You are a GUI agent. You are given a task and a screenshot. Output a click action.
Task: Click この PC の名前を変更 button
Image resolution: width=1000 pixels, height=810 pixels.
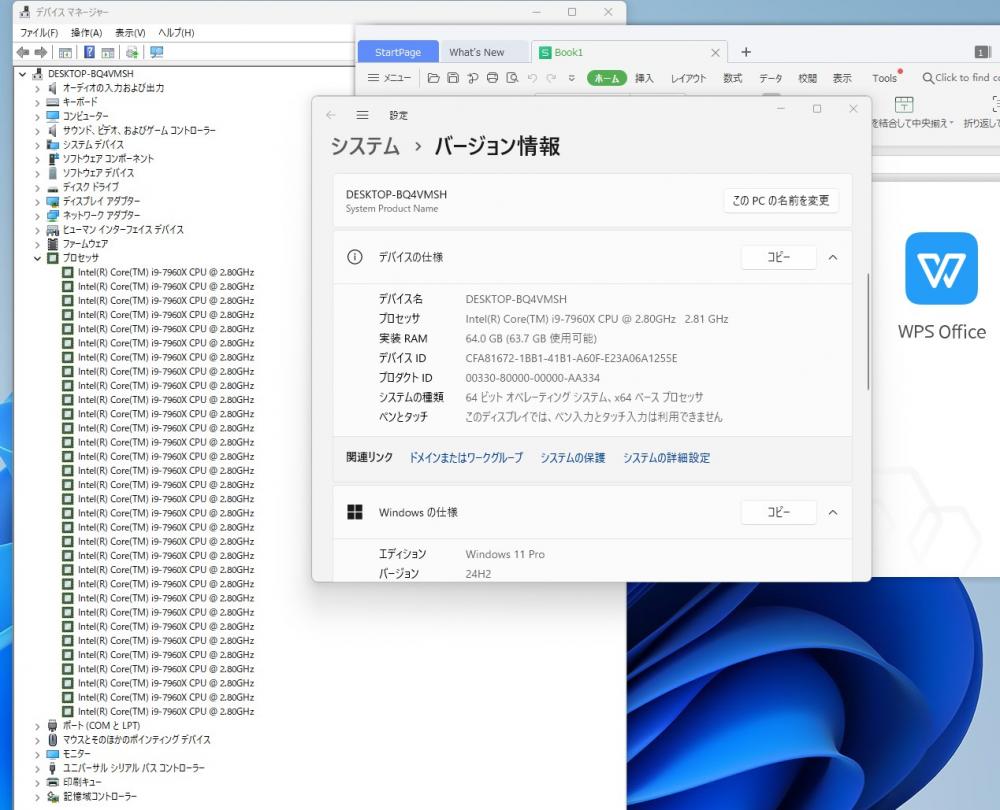tap(781, 200)
